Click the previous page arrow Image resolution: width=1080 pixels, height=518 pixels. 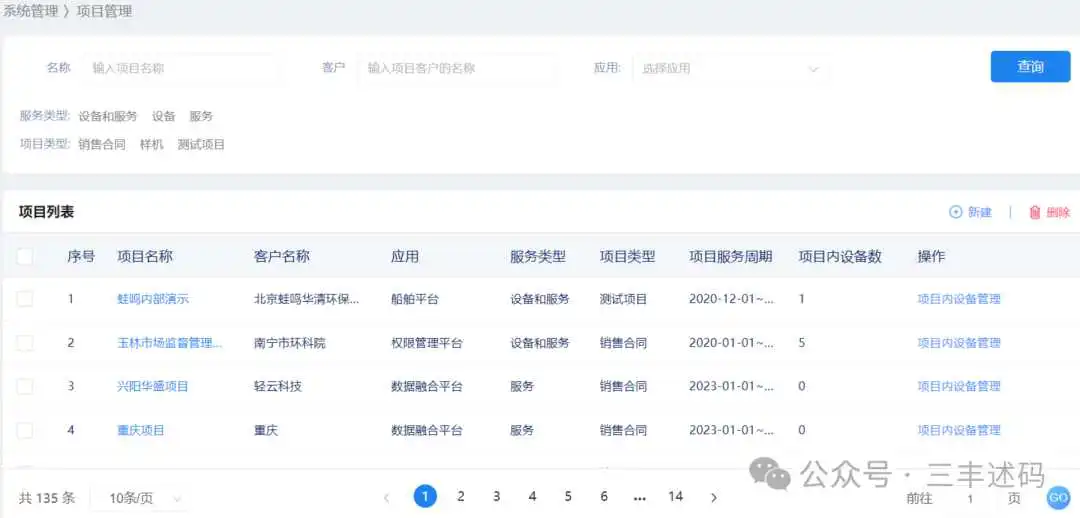(x=386, y=497)
